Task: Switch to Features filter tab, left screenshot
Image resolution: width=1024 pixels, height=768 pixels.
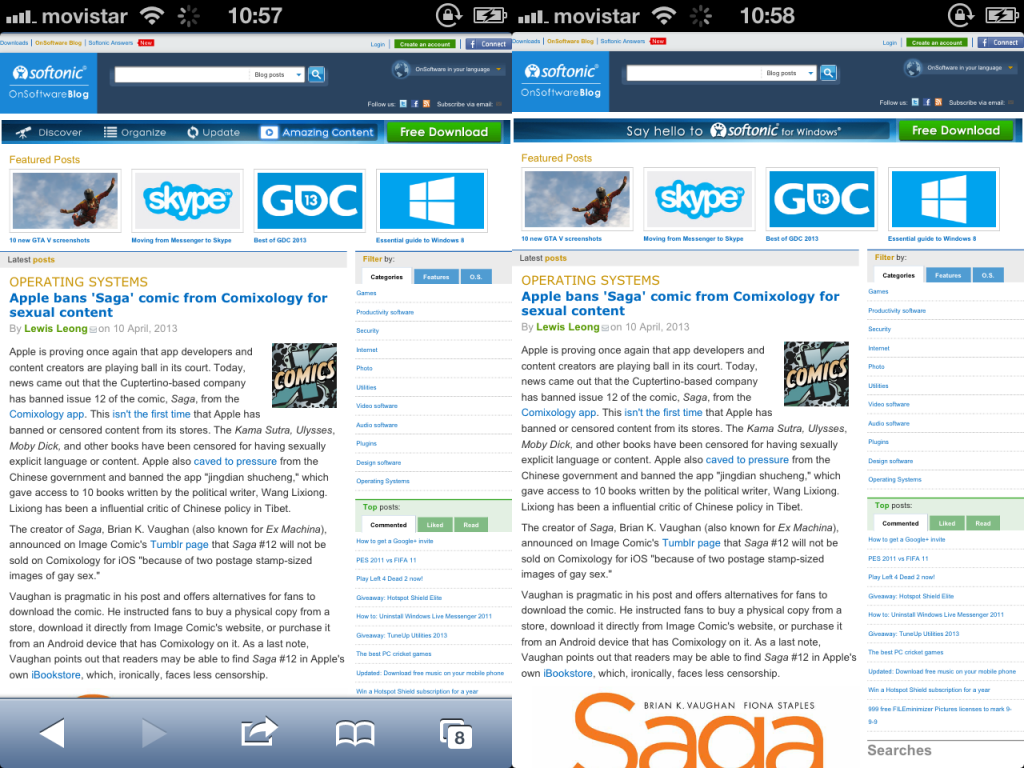Action: pyautogui.click(x=436, y=277)
